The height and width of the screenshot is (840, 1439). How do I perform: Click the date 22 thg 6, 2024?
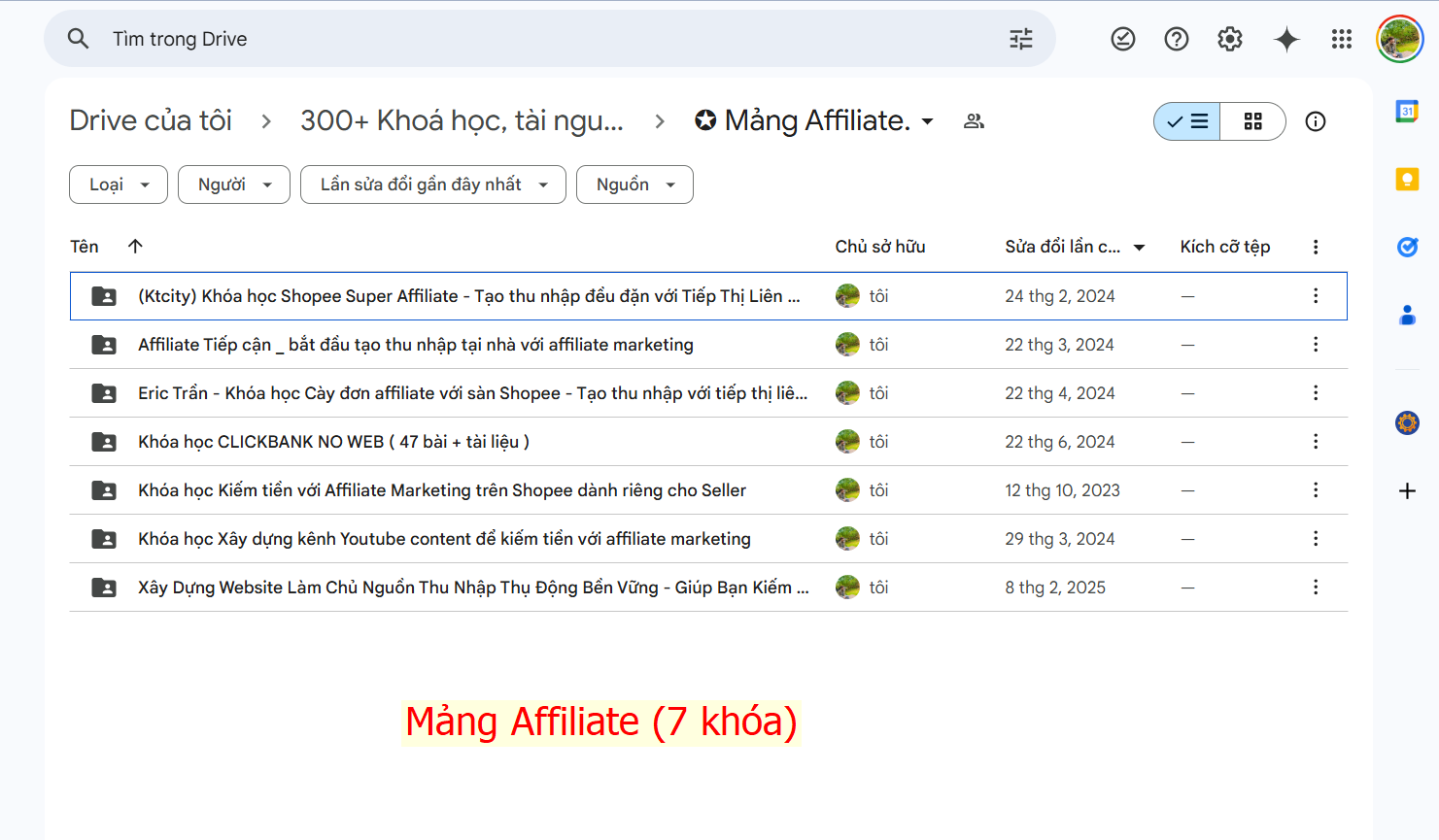[x=1059, y=442]
